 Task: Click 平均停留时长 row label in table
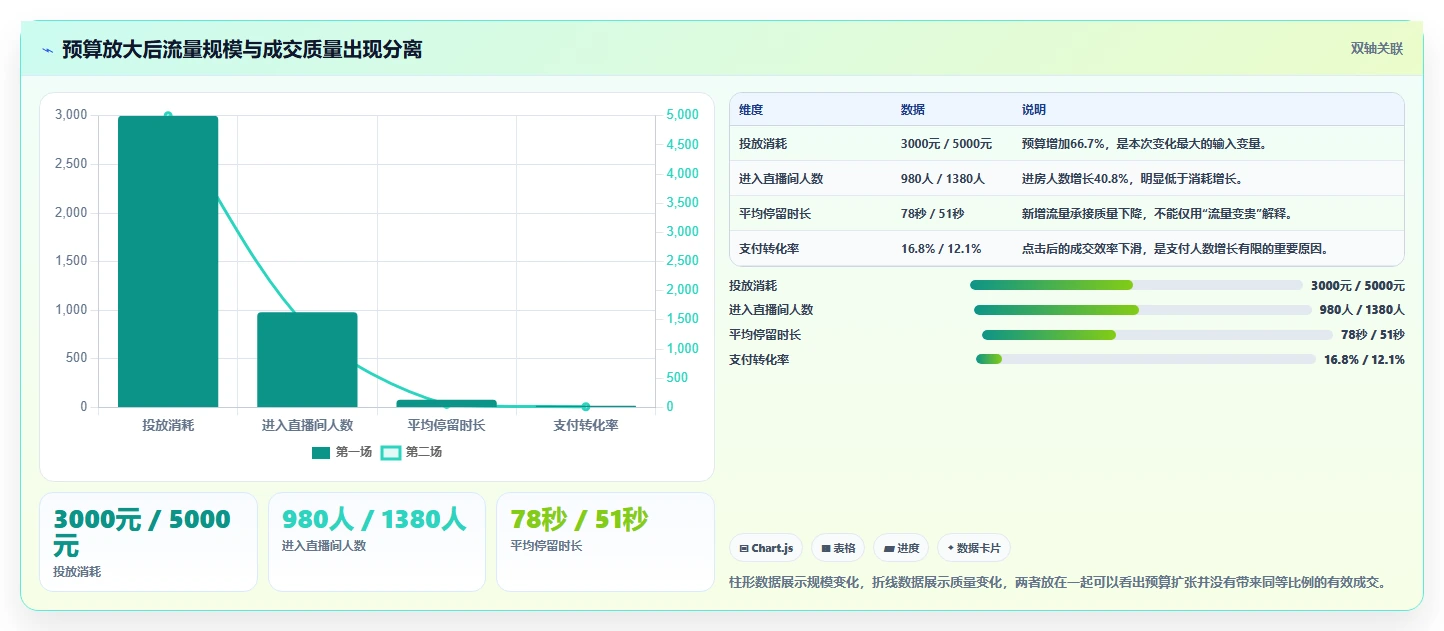[x=775, y=214]
